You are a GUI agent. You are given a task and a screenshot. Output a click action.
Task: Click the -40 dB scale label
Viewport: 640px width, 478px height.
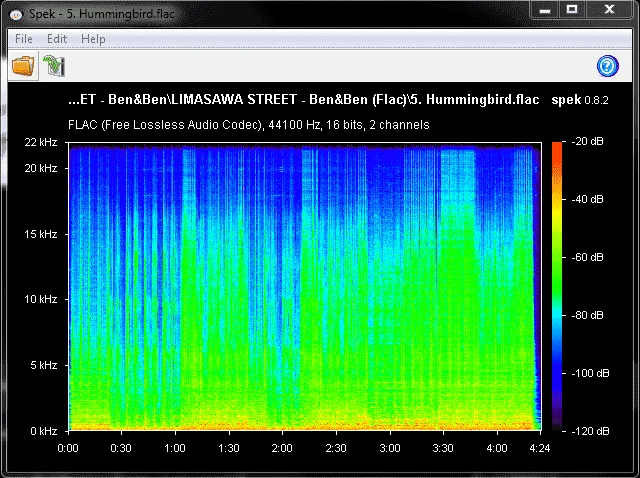click(x=587, y=199)
